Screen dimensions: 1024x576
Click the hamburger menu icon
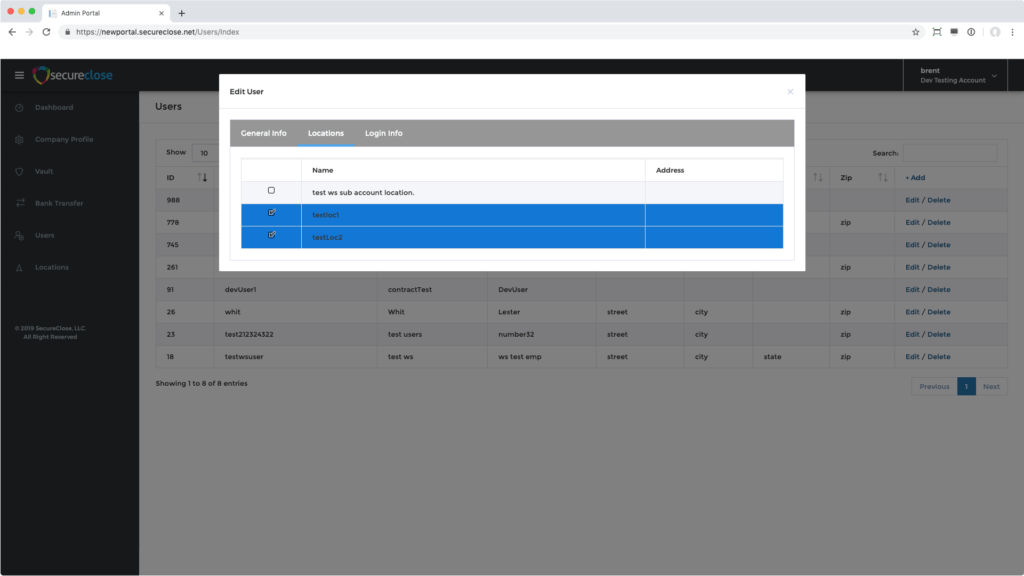(19, 76)
